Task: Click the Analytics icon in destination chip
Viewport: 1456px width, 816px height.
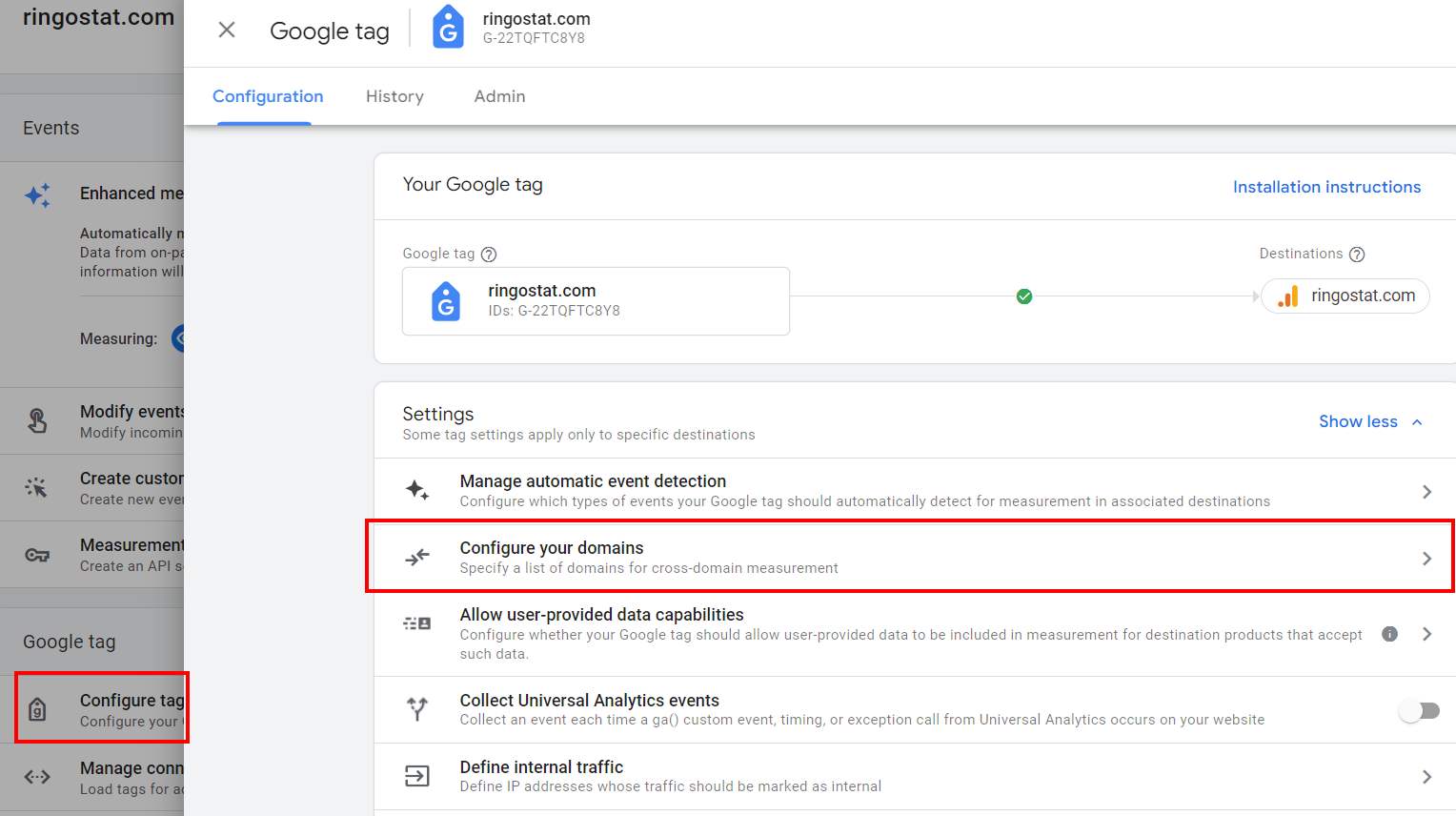Action: pyautogui.click(x=1288, y=296)
